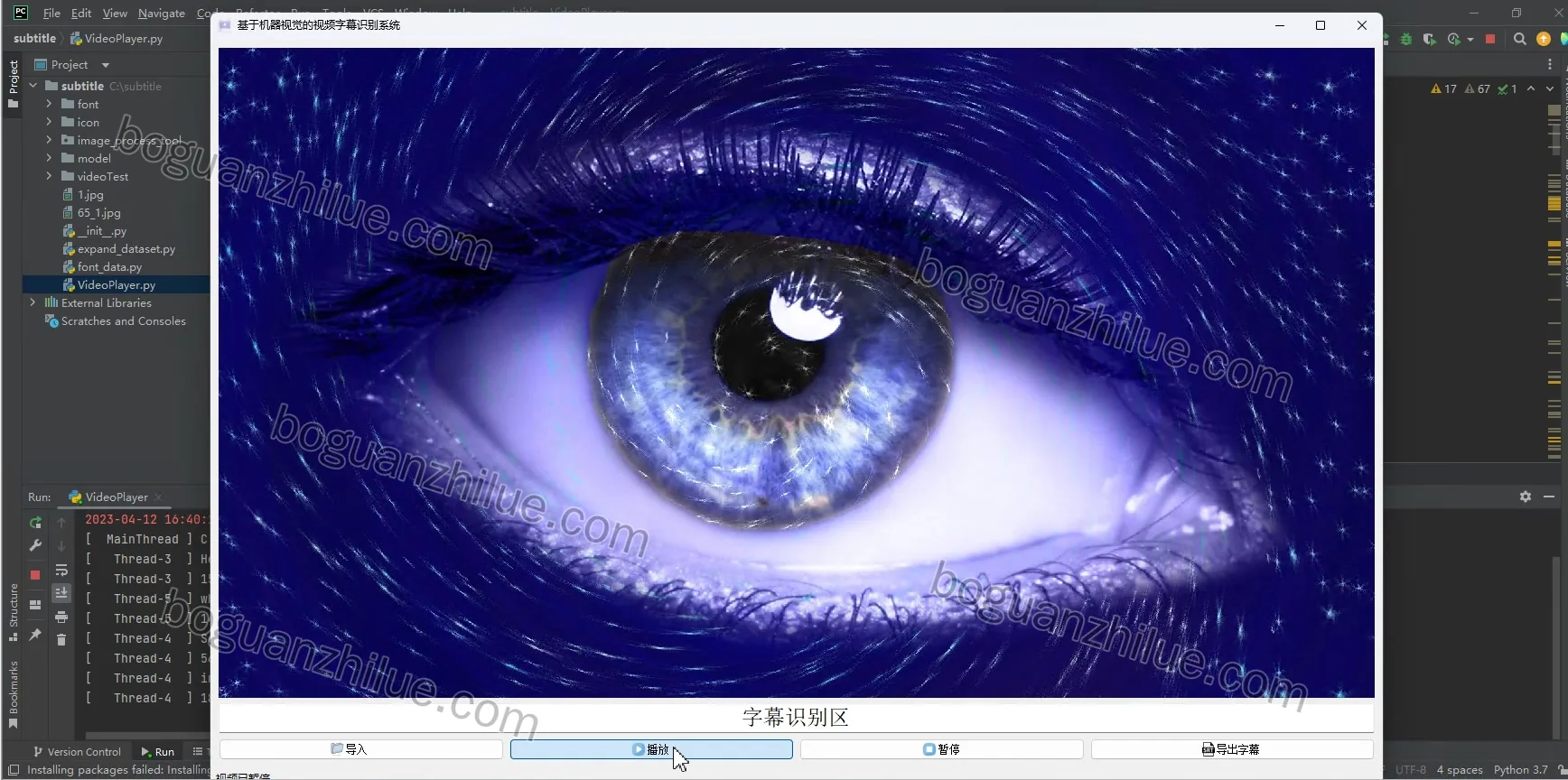Open the Navigate menu
The width and height of the screenshot is (1568, 780).
(162, 13)
